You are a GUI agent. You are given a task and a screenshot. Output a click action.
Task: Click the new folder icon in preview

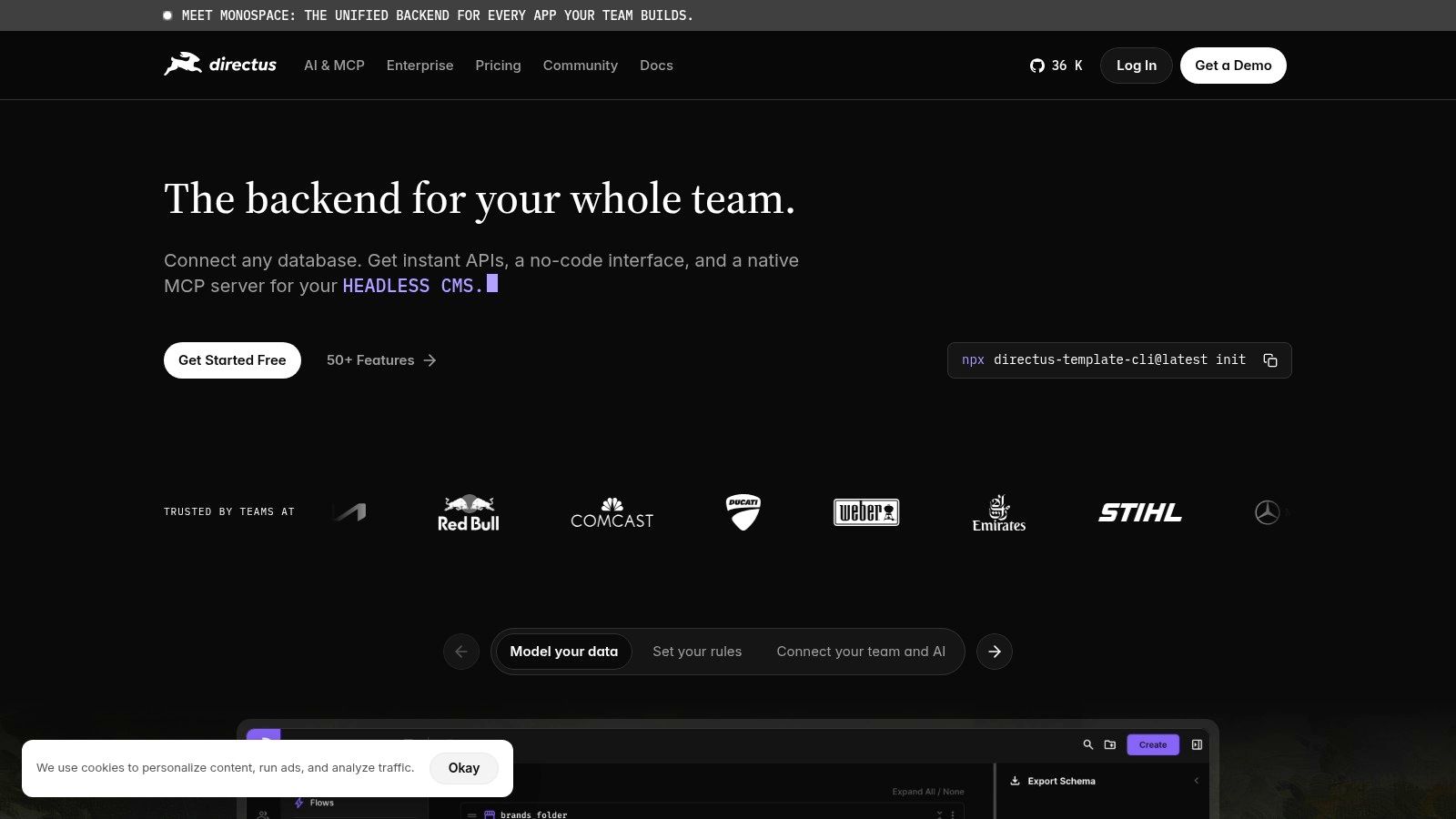point(1110,744)
